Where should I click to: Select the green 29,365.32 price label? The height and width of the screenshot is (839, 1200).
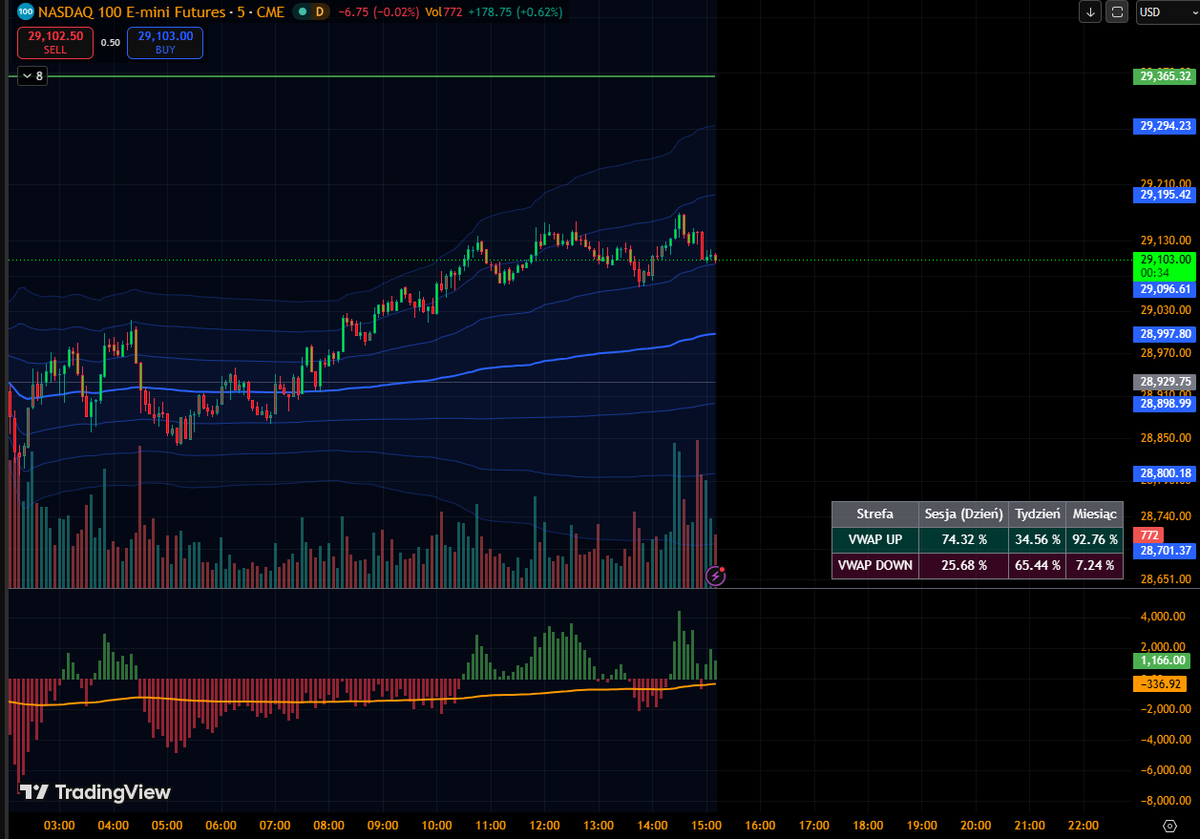[1165, 76]
